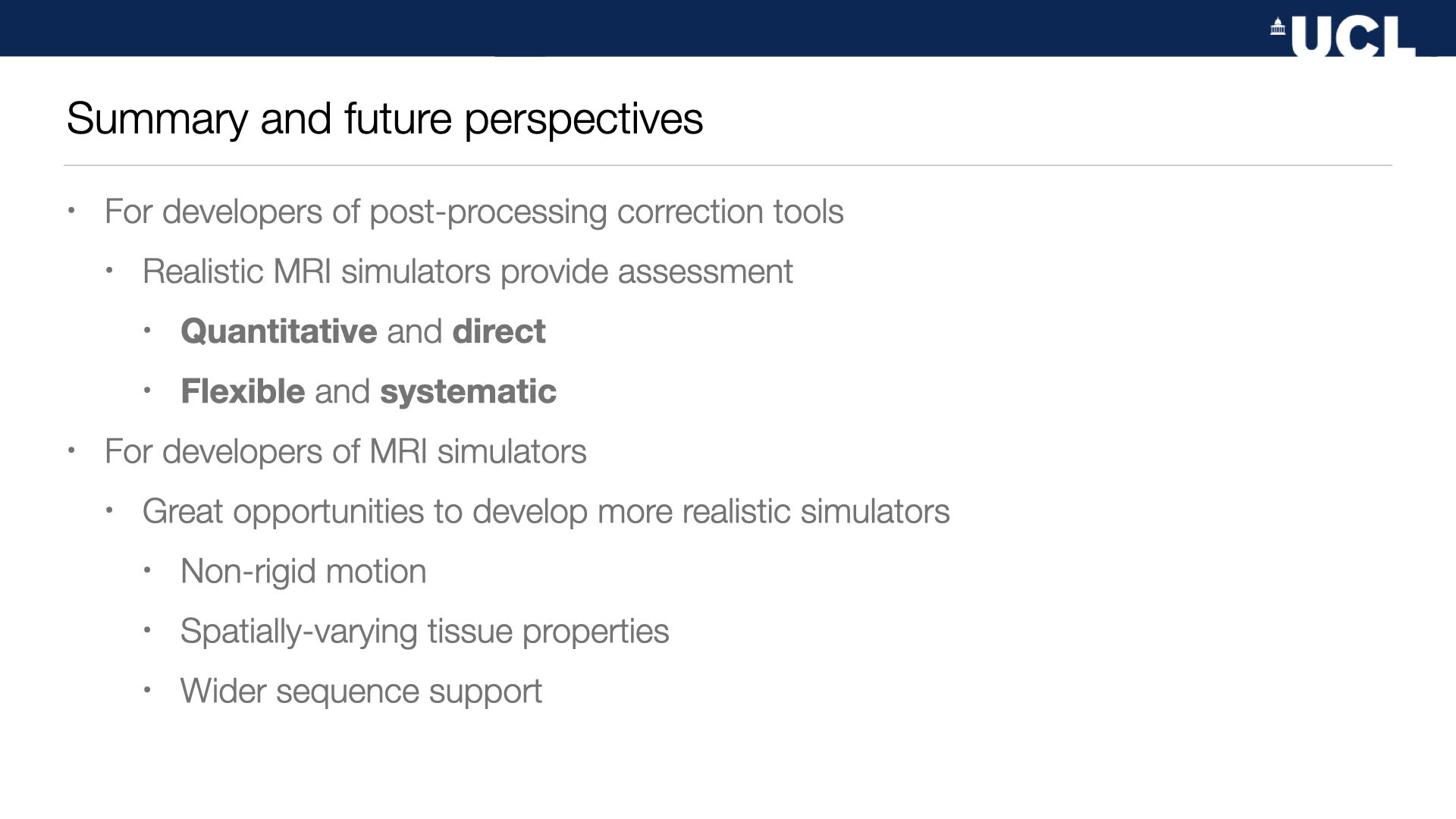Image resolution: width=1456 pixels, height=819 pixels.
Task: Click the 'Wider sequence support' line
Action: [x=361, y=691]
